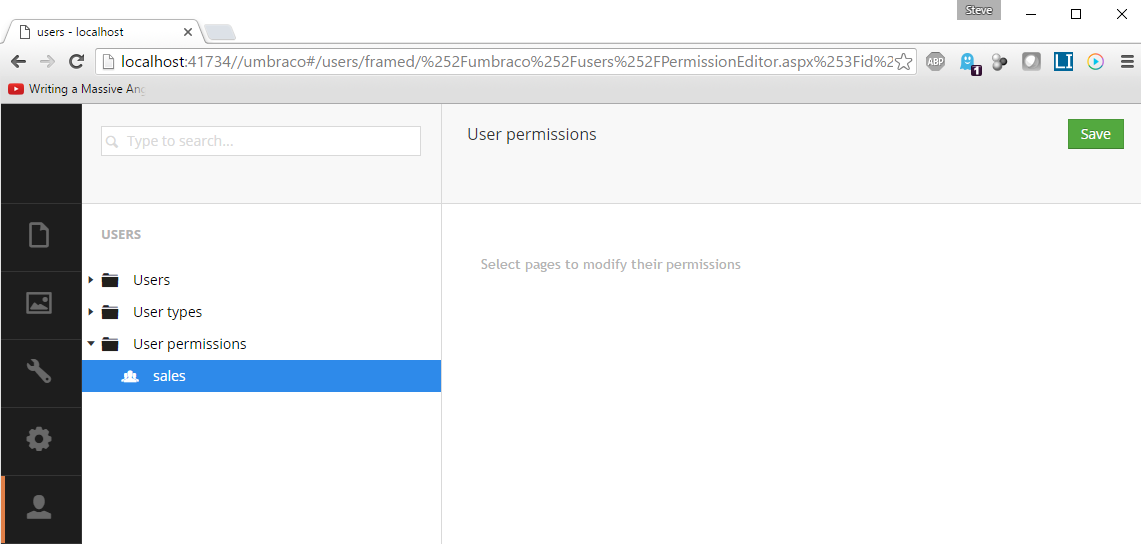
Task: Expand the User types tree node
Action: pyautogui.click(x=91, y=312)
